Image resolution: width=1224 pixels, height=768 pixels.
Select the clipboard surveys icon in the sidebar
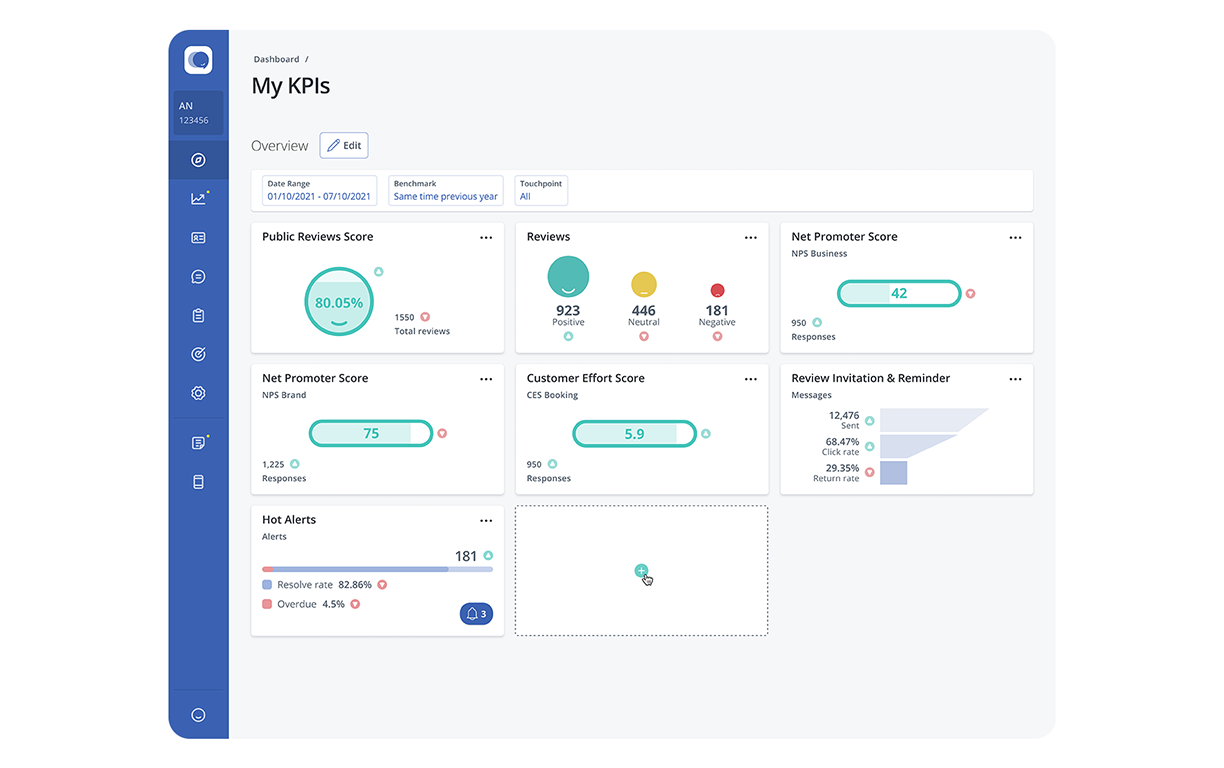(198, 315)
